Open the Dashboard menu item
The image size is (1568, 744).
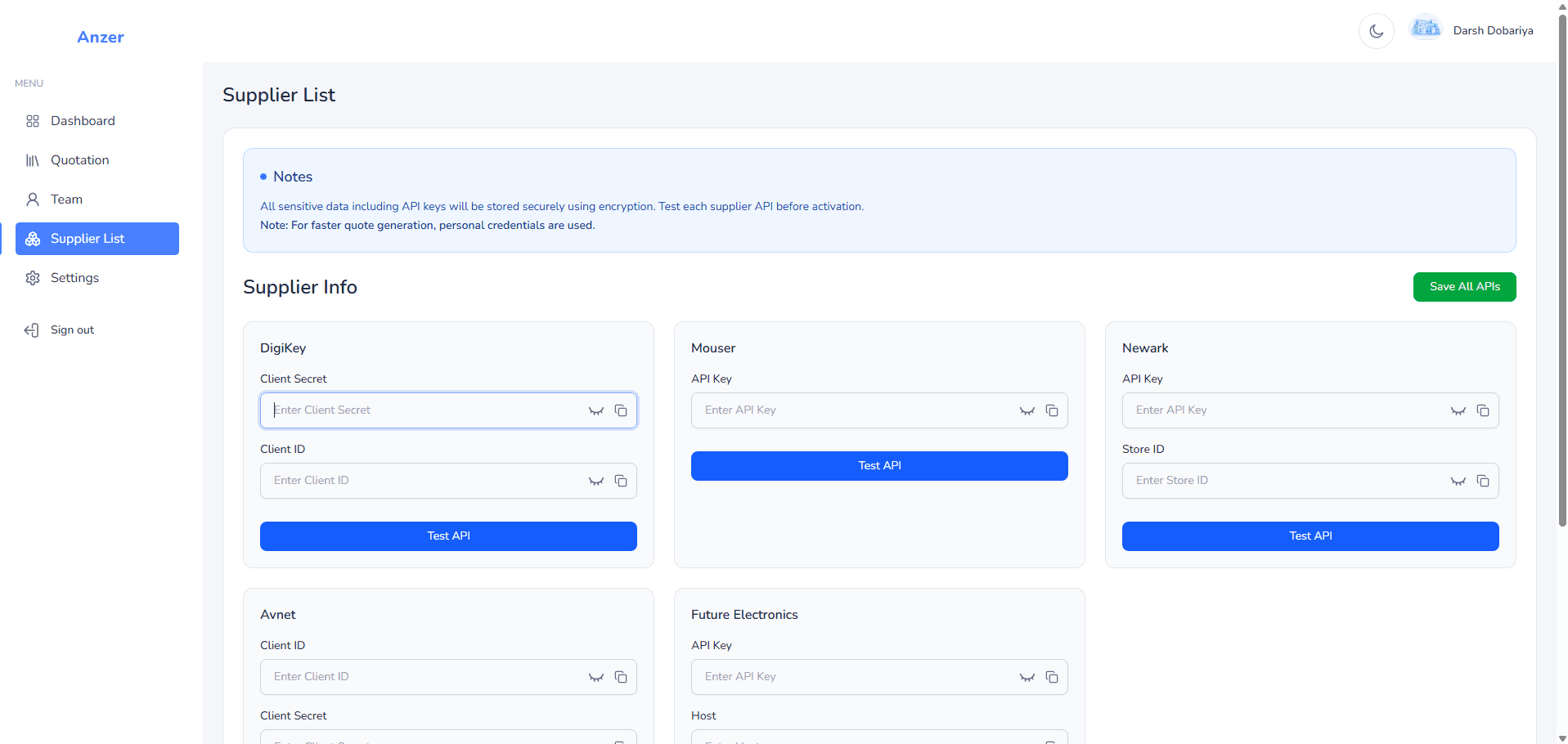click(97, 121)
